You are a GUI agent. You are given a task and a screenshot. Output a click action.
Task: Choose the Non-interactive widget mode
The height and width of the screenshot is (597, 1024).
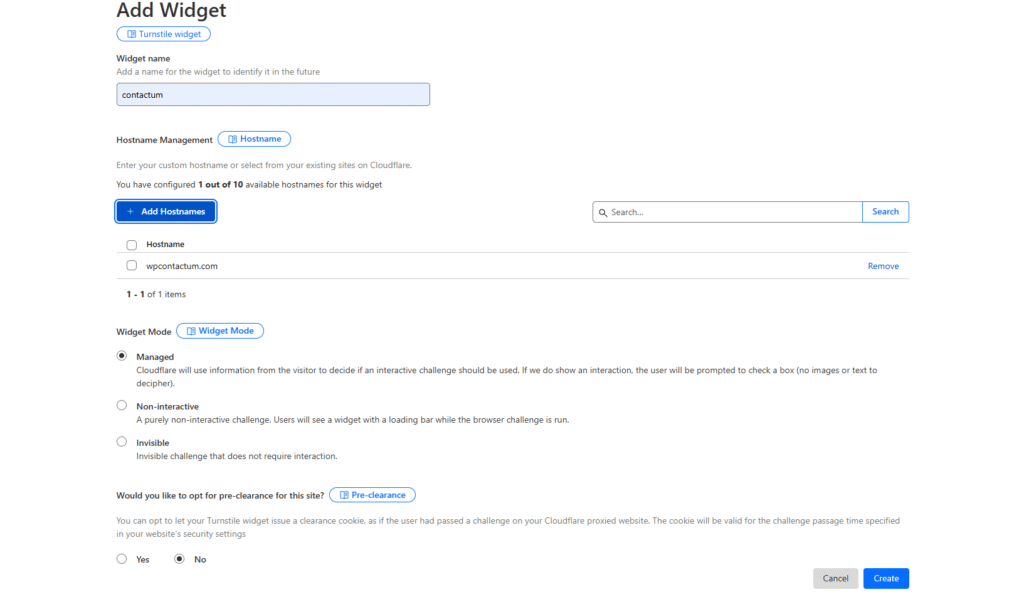tap(122, 406)
